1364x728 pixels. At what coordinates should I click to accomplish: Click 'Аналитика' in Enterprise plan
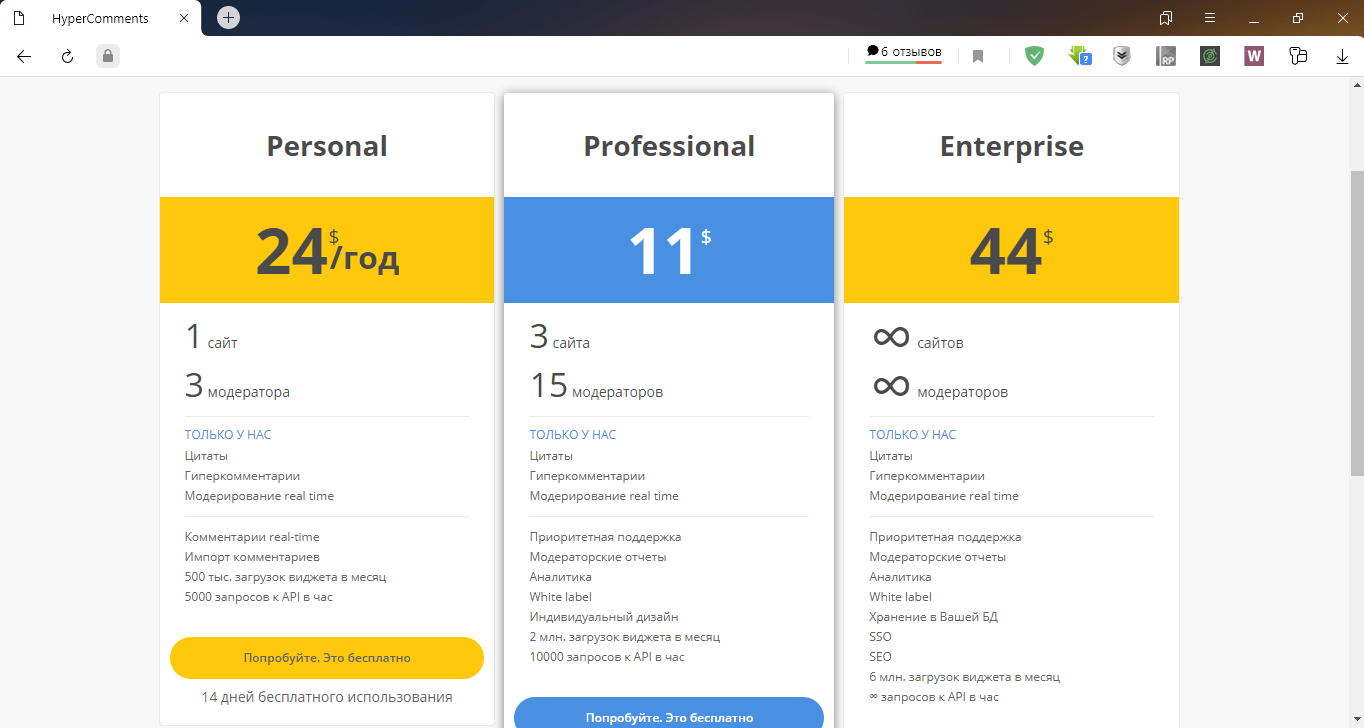901,577
